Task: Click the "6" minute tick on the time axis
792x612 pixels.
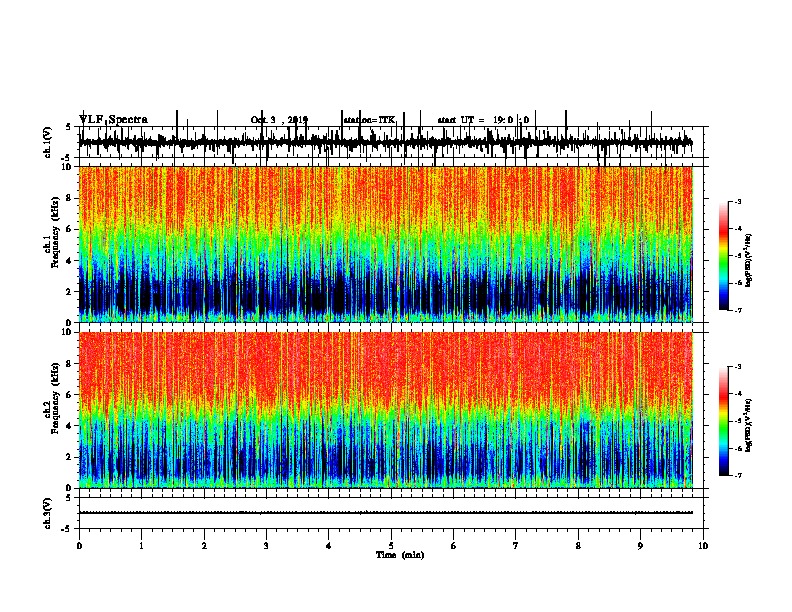Action: [x=453, y=546]
